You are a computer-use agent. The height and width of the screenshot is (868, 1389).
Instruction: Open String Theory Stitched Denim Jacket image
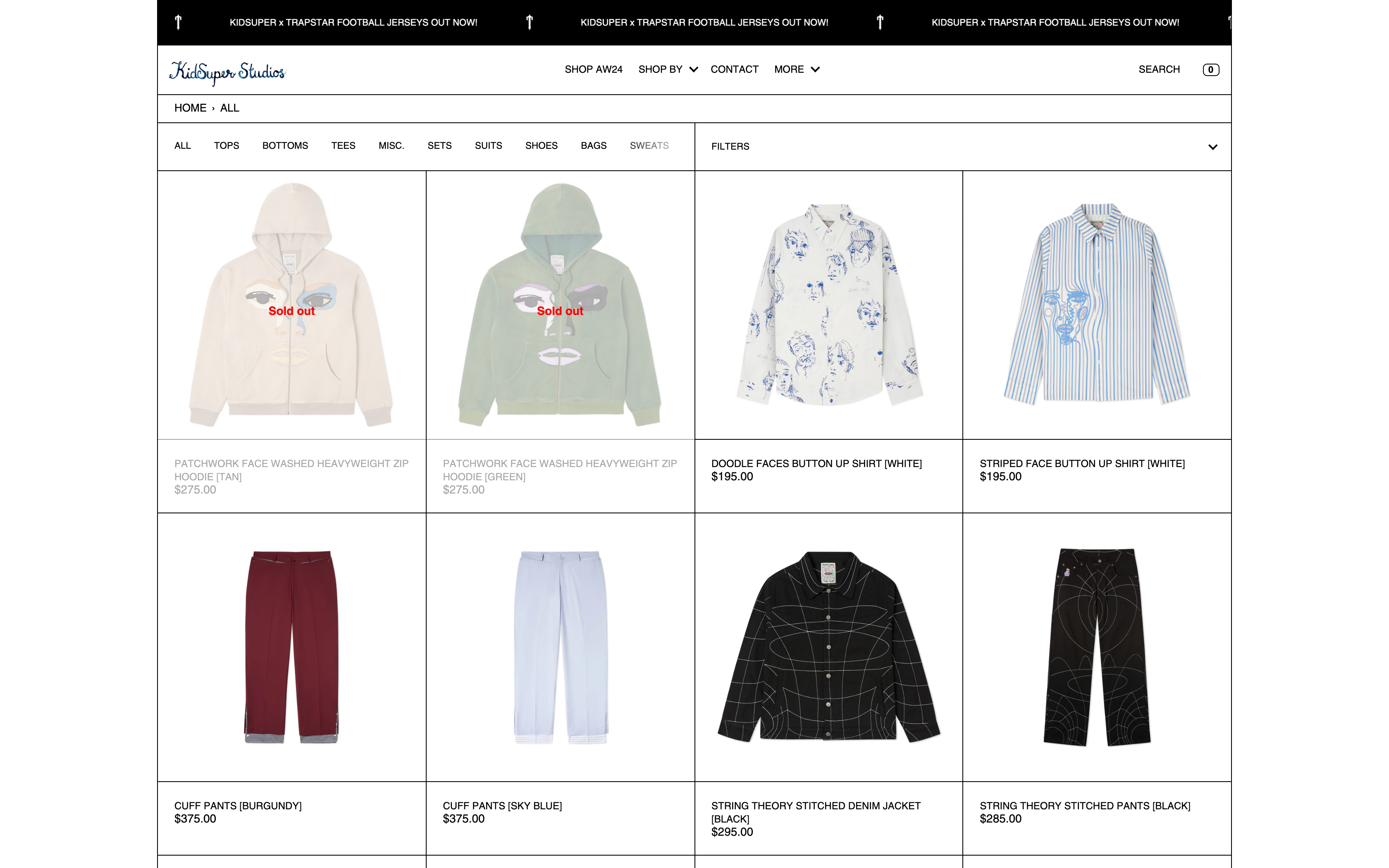828,647
